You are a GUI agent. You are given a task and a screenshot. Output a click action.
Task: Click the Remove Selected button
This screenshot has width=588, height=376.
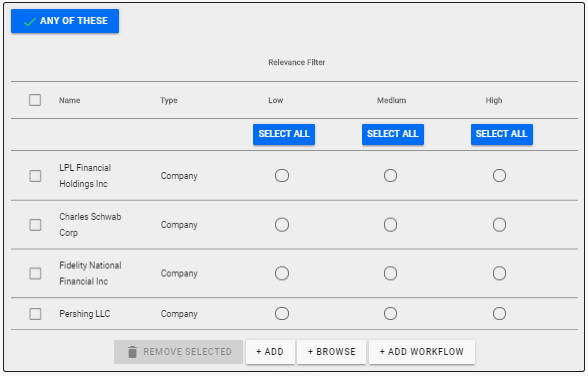[x=178, y=352]
